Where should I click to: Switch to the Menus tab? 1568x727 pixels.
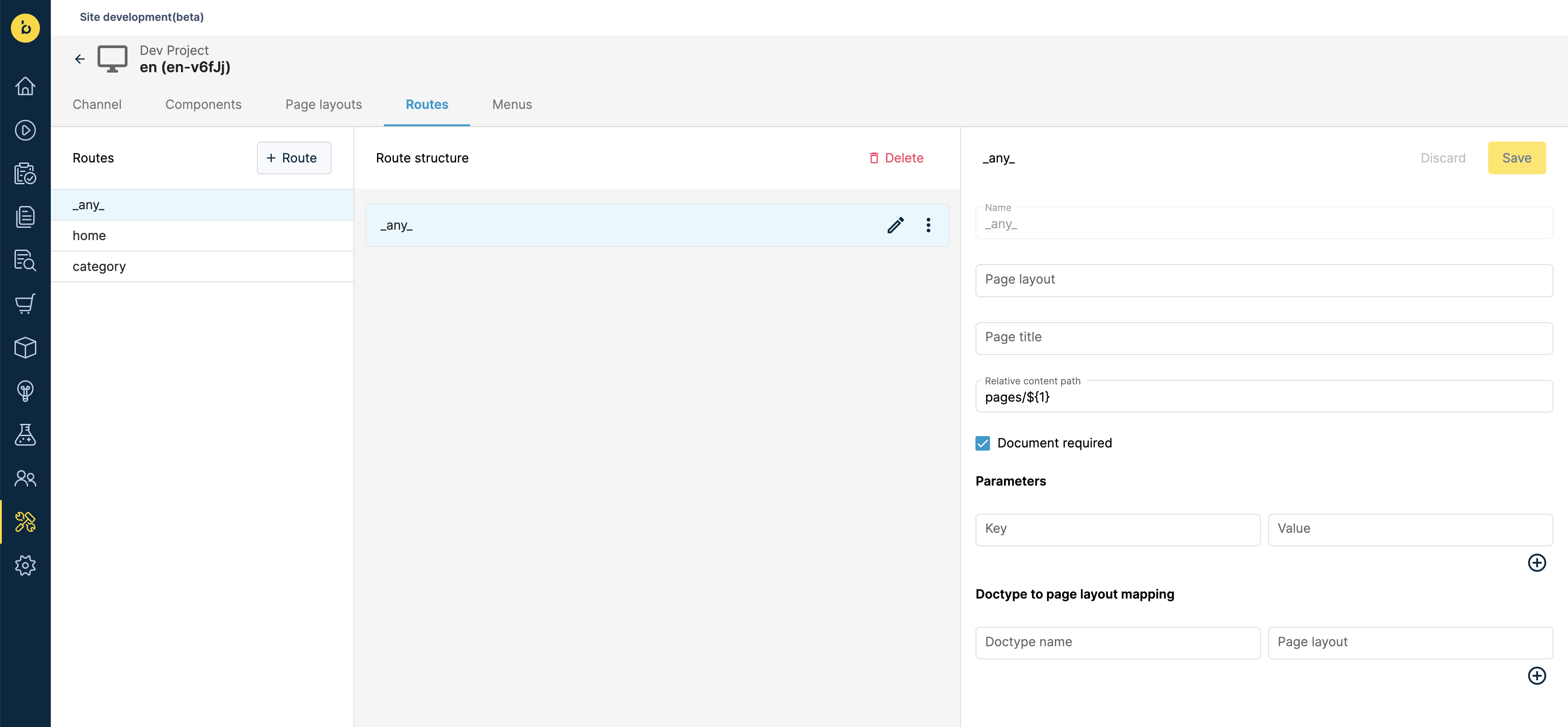coord(512,105)
